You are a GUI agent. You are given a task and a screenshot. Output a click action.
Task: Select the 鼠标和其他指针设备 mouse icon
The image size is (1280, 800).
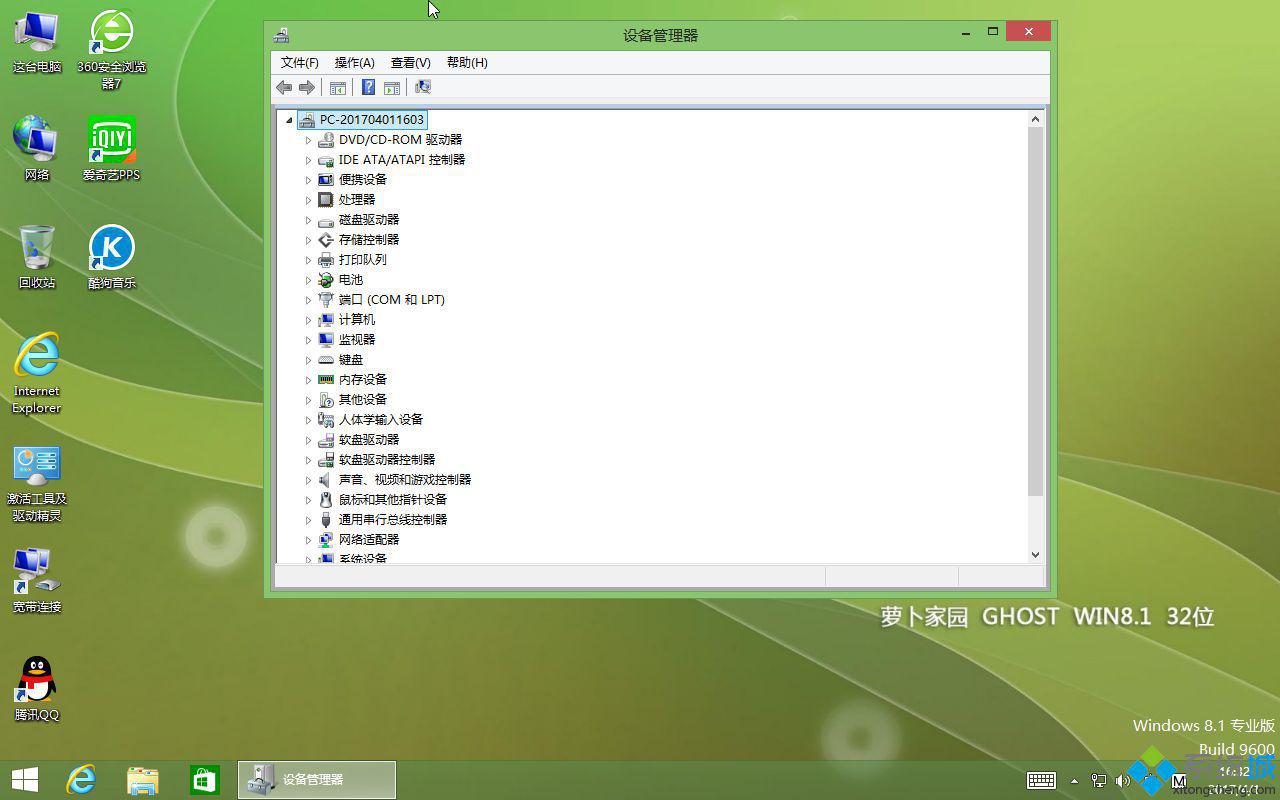point(326,500)
